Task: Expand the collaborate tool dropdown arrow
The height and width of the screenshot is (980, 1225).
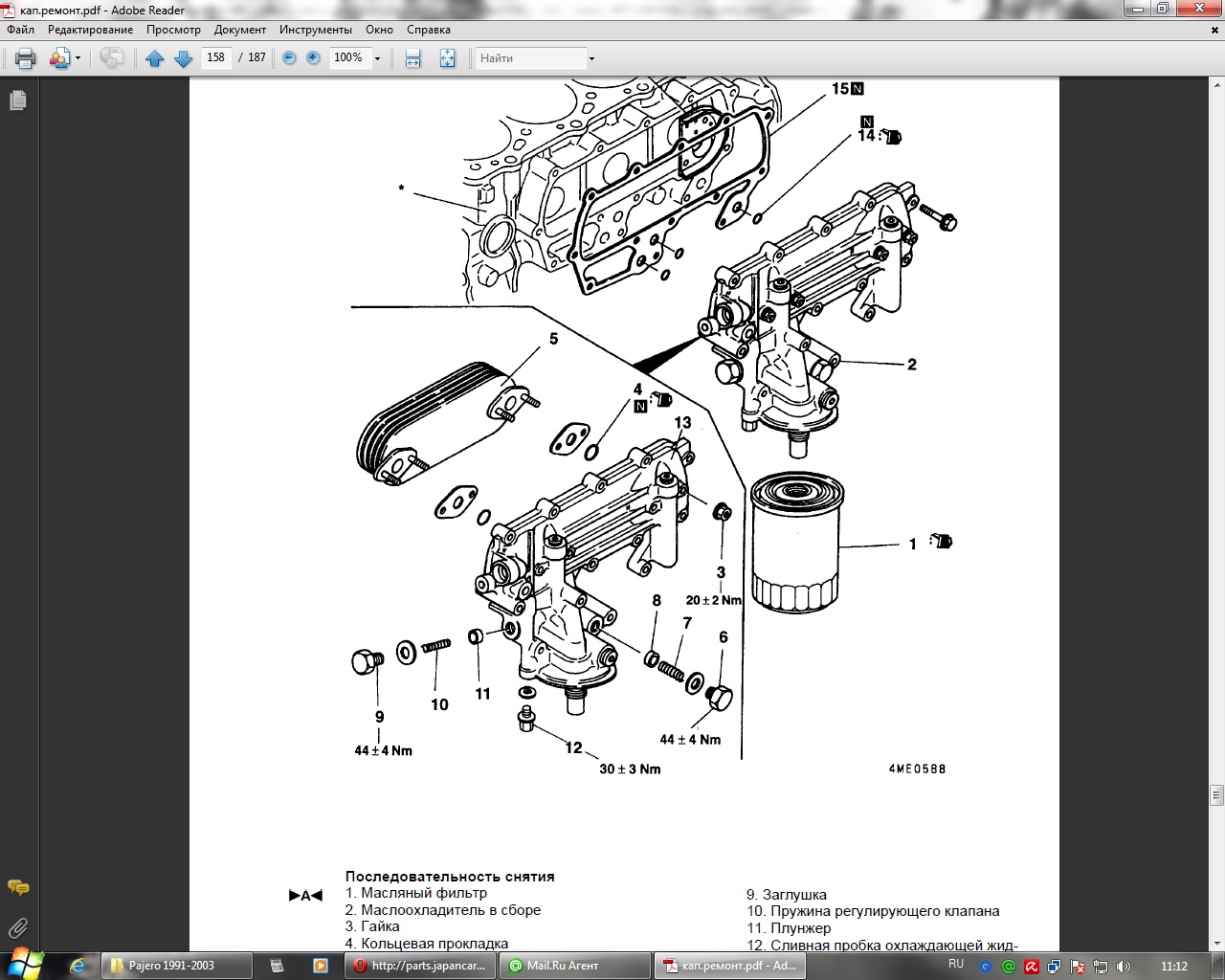Action: click(78, 58)
